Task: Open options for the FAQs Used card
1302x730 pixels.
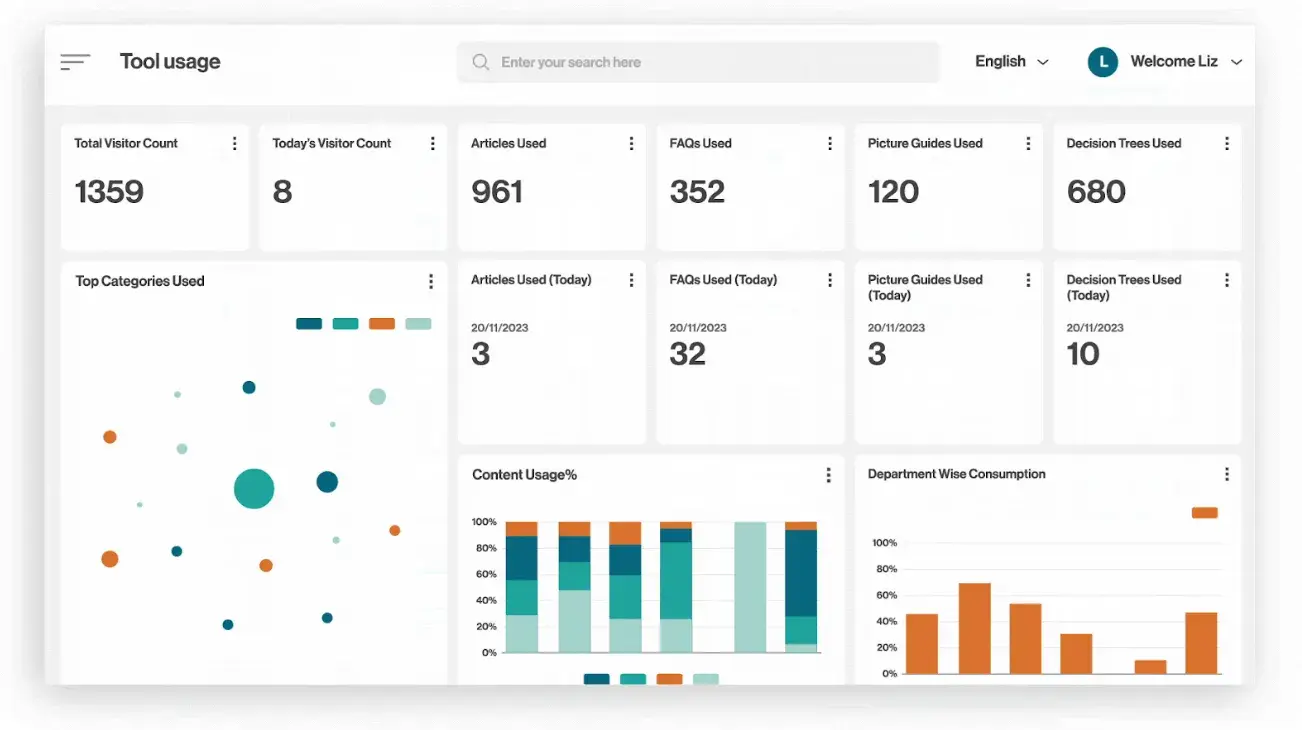Action: tap(829, 143)
